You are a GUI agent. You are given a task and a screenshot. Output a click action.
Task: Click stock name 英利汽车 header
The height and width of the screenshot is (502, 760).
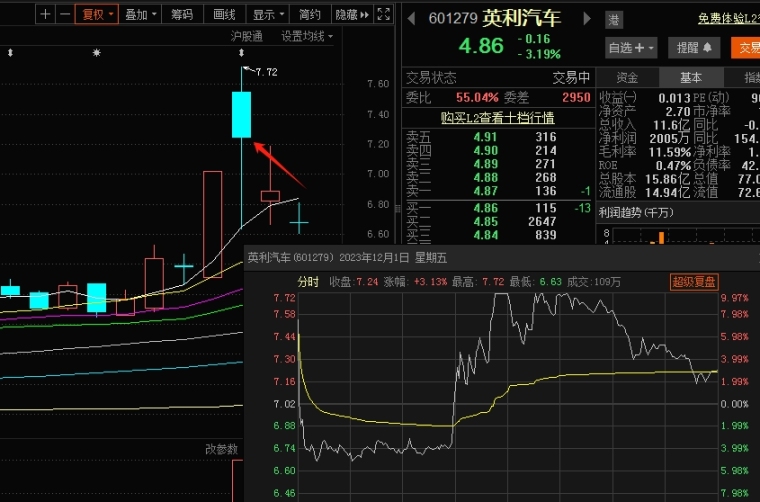(x=522, y=18)
